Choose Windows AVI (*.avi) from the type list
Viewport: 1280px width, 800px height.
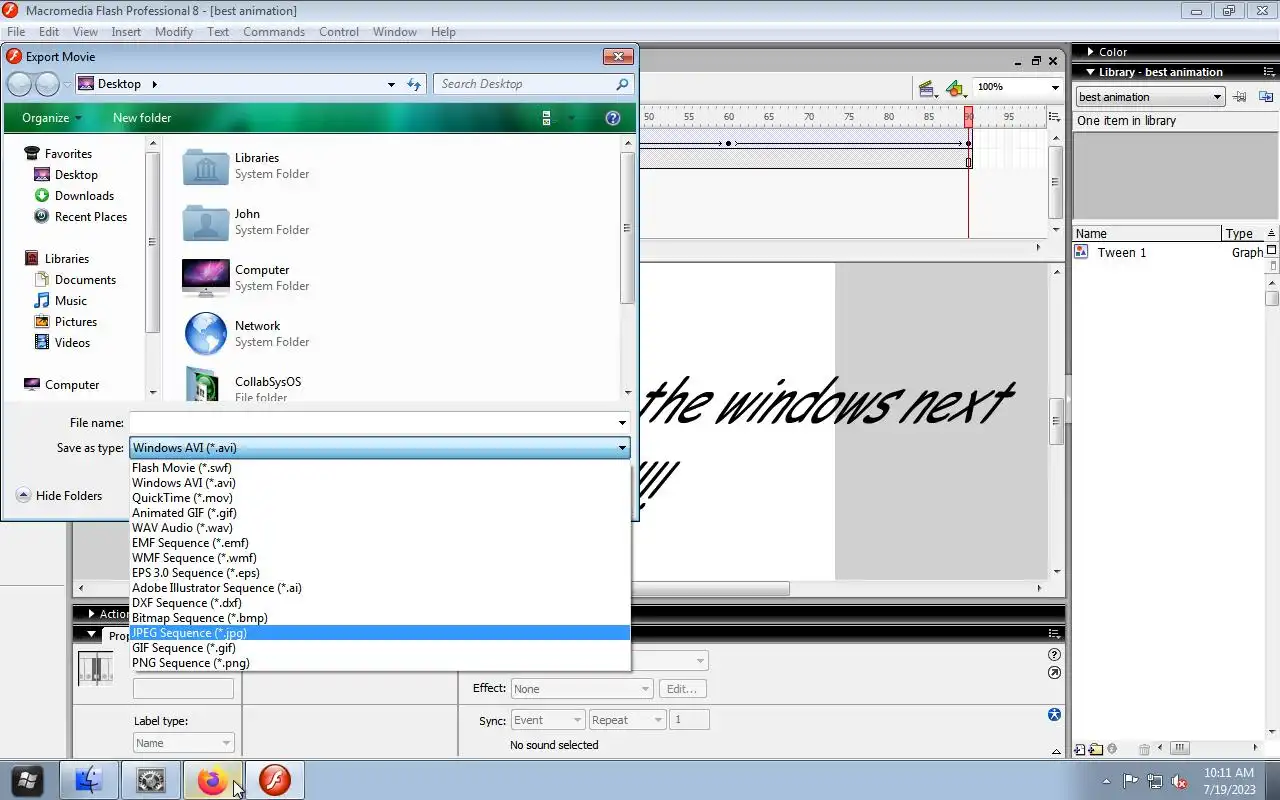coord(380,482)
